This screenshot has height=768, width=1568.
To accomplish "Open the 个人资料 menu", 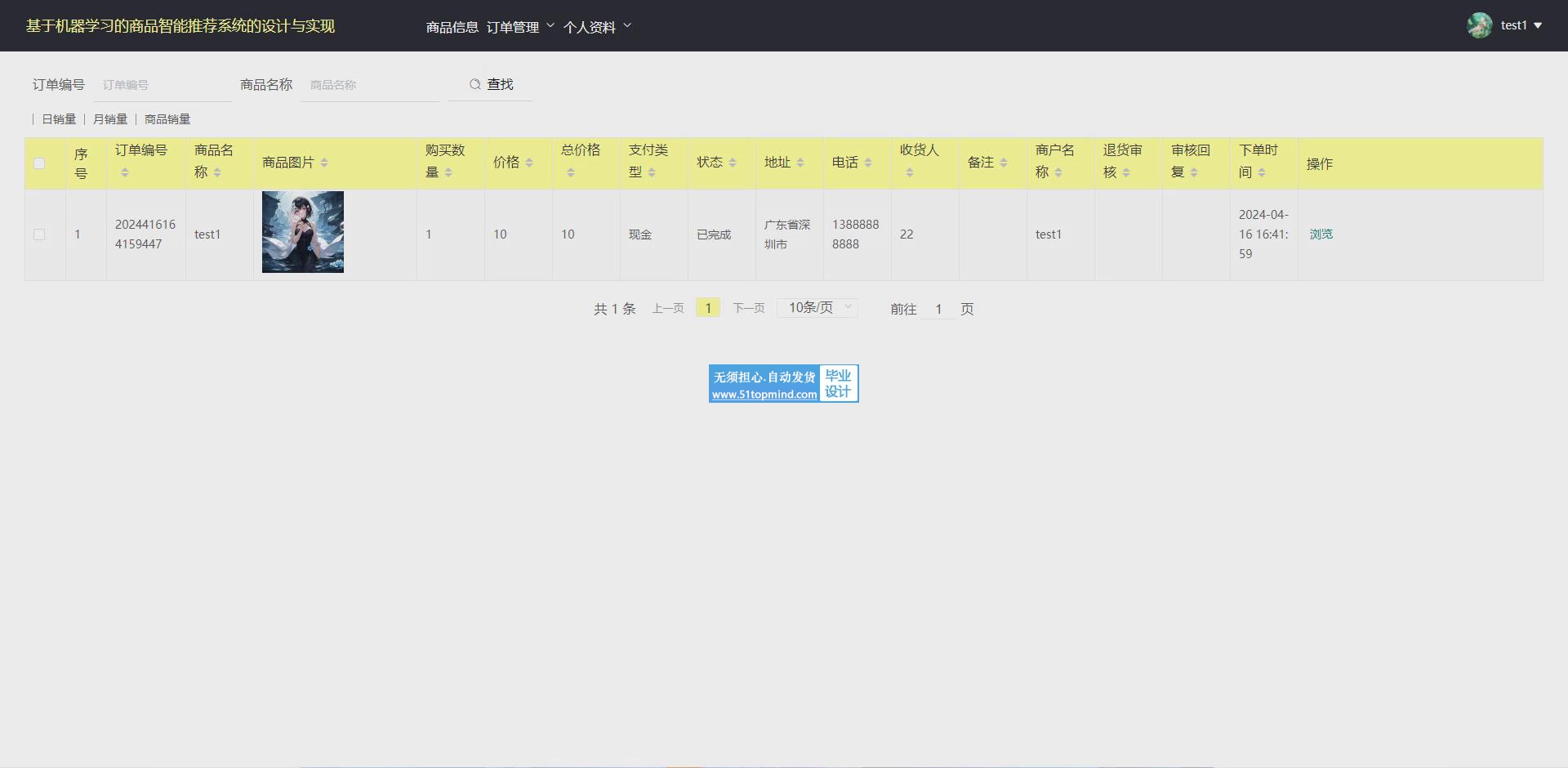I will (x=590, y=27).
